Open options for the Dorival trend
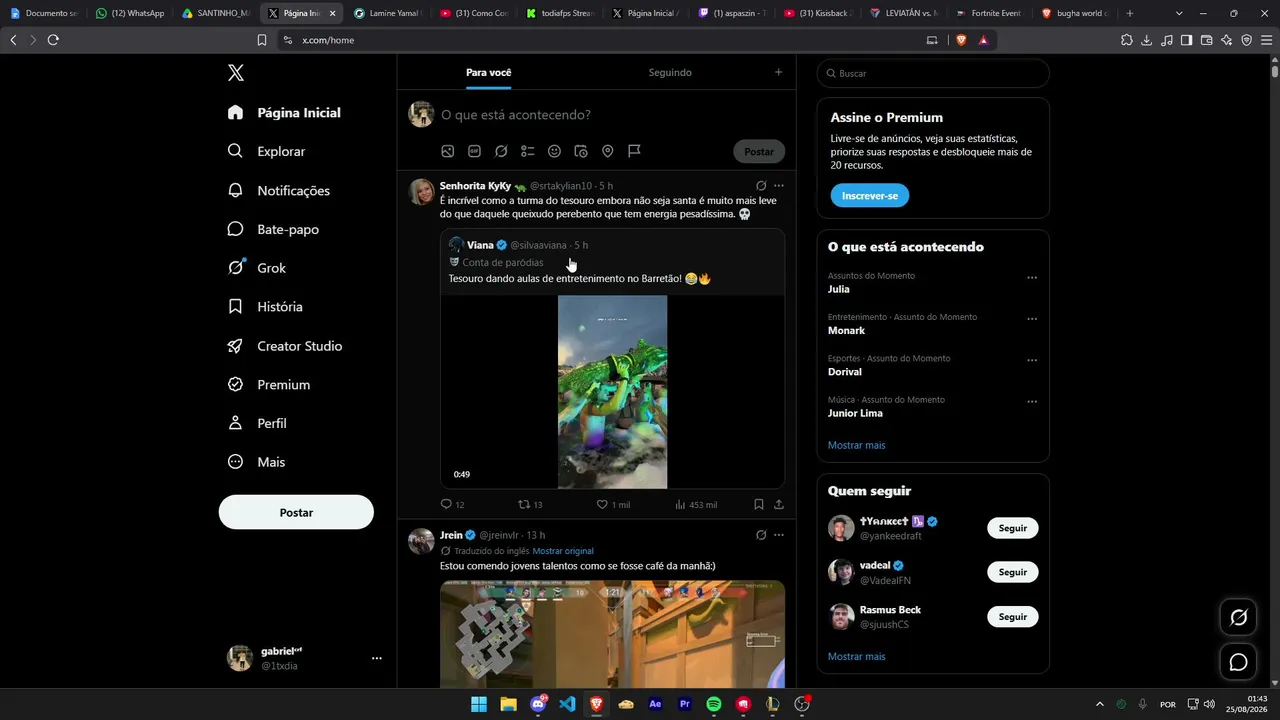The width and height of the screenshot is (1280, 720). click(x=1032, y=360)
